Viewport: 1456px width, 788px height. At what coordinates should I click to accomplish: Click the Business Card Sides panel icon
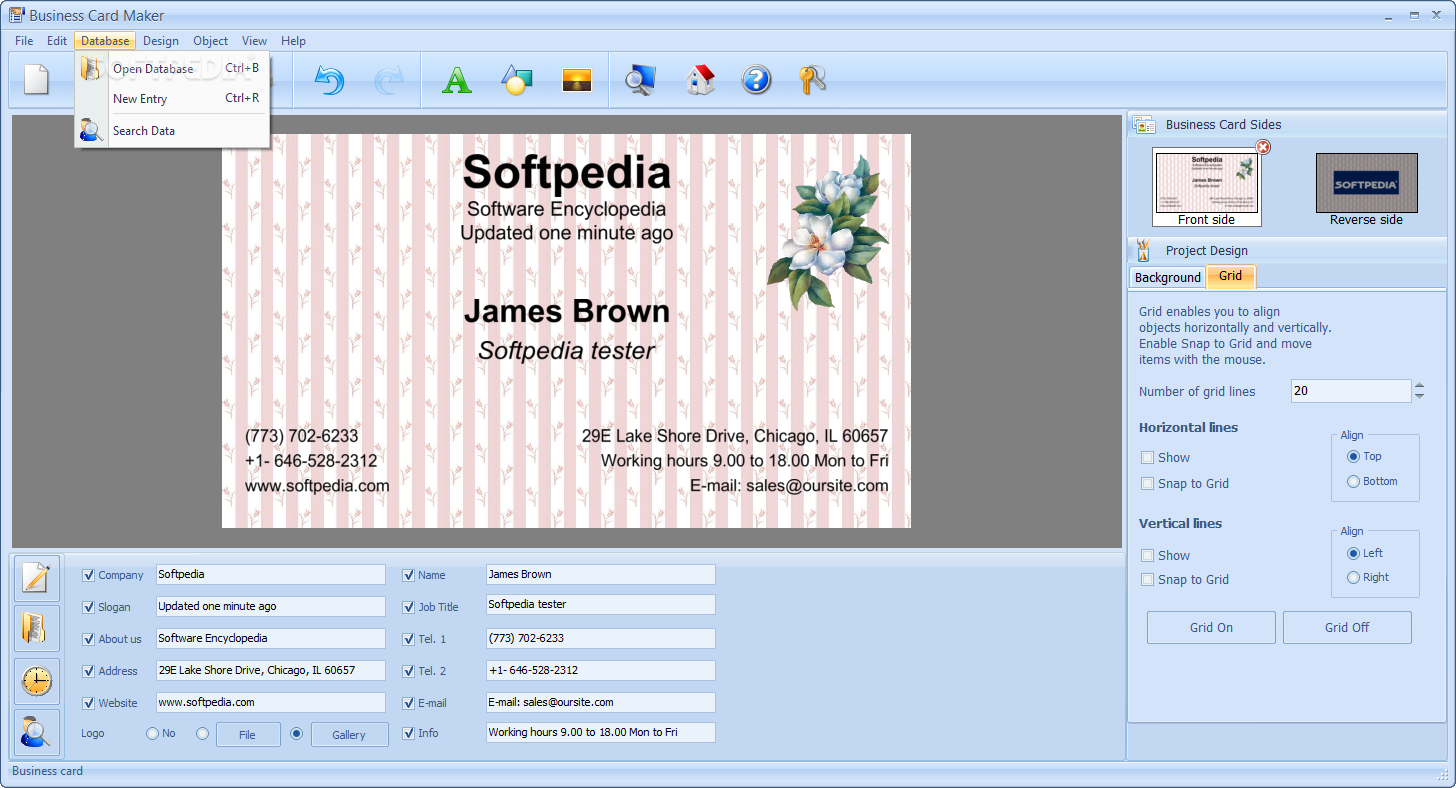tap(1145, 124)
